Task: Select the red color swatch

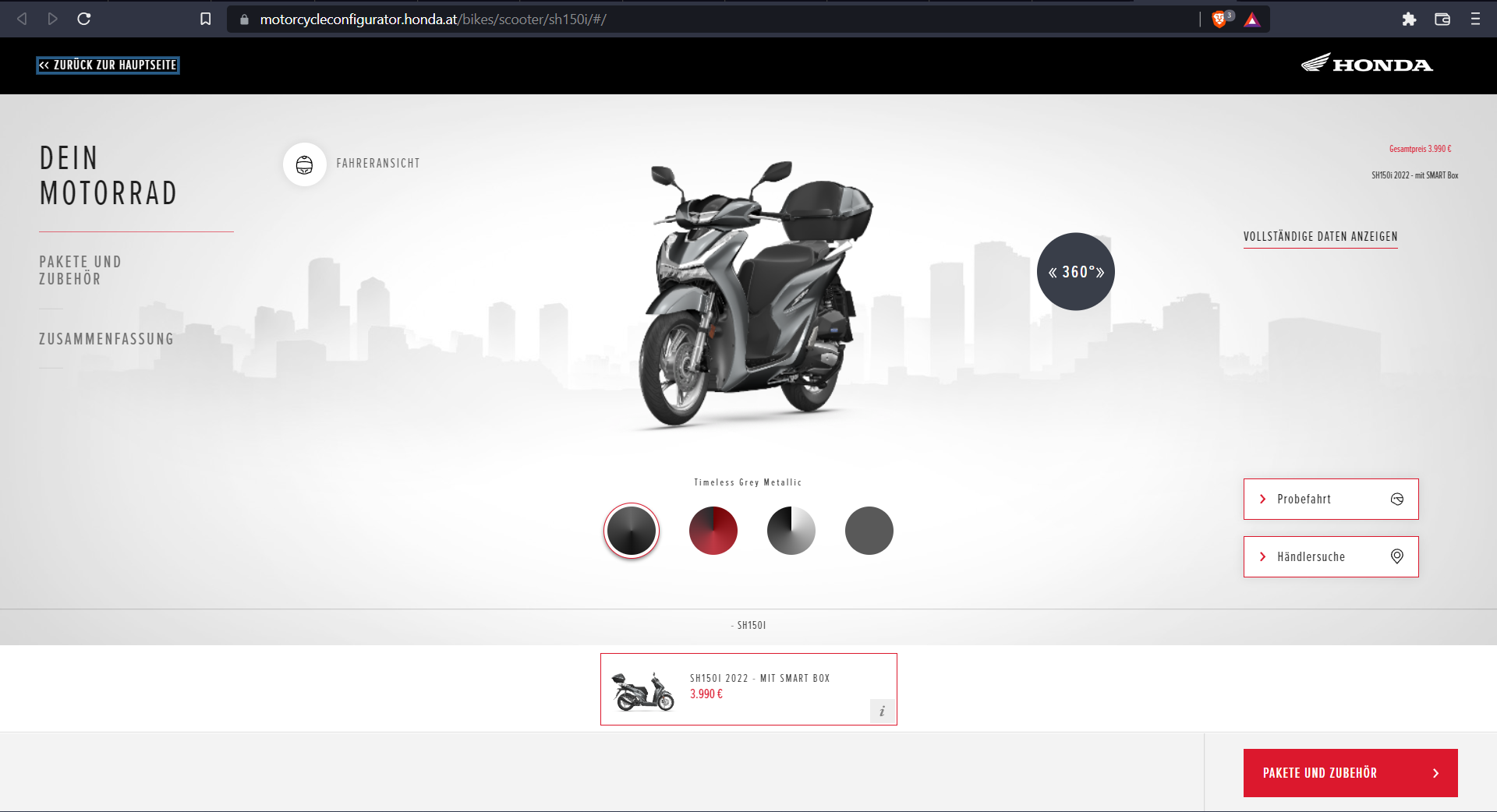Action: pyautogui.click(x=713, y=531)
